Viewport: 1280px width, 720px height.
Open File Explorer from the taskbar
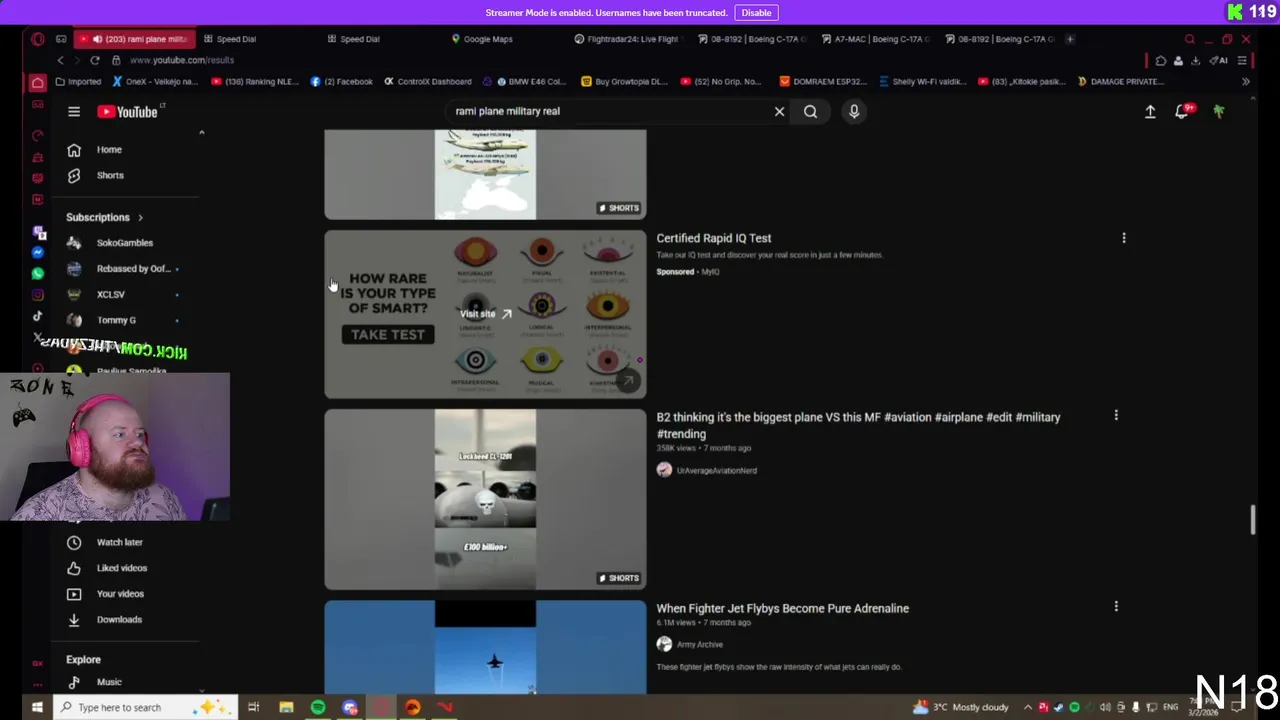[x=286, y=708]
